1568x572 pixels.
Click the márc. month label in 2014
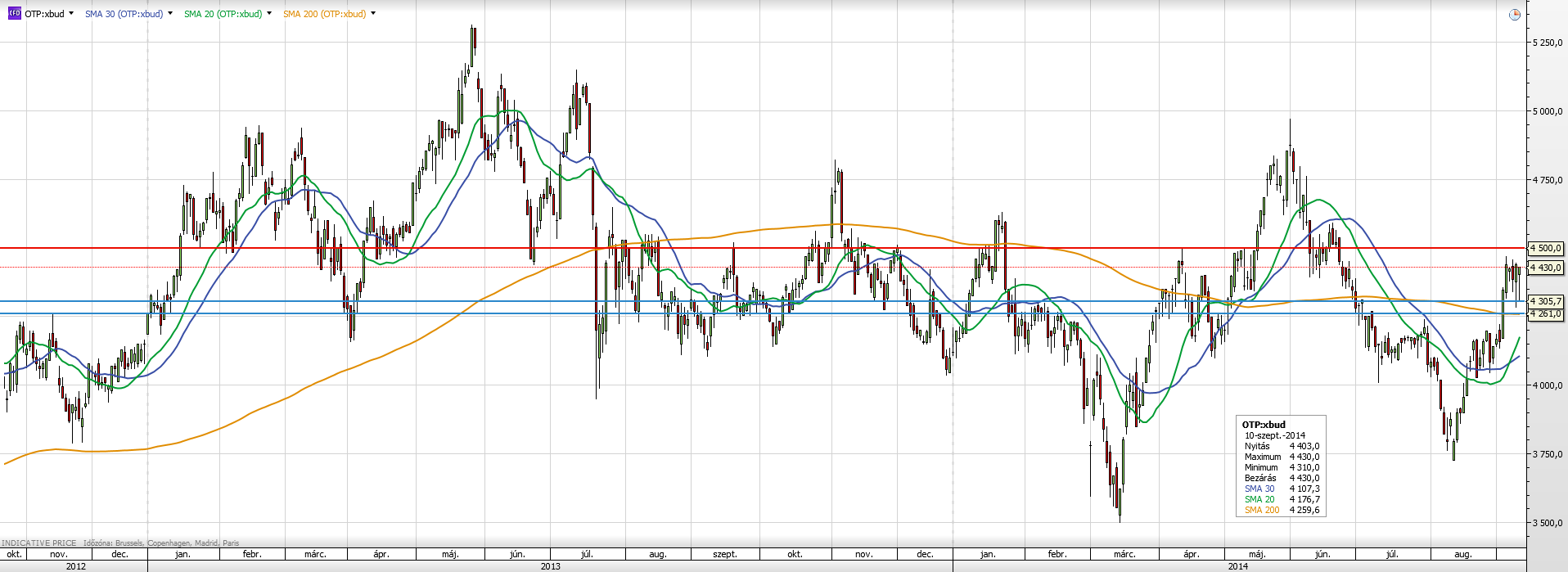(x=1124, y=554)
